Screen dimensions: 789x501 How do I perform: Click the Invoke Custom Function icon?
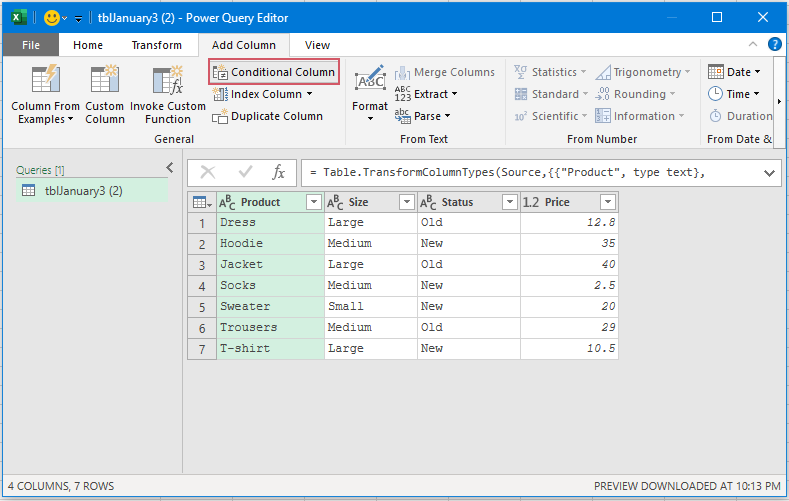coord(167,80)
